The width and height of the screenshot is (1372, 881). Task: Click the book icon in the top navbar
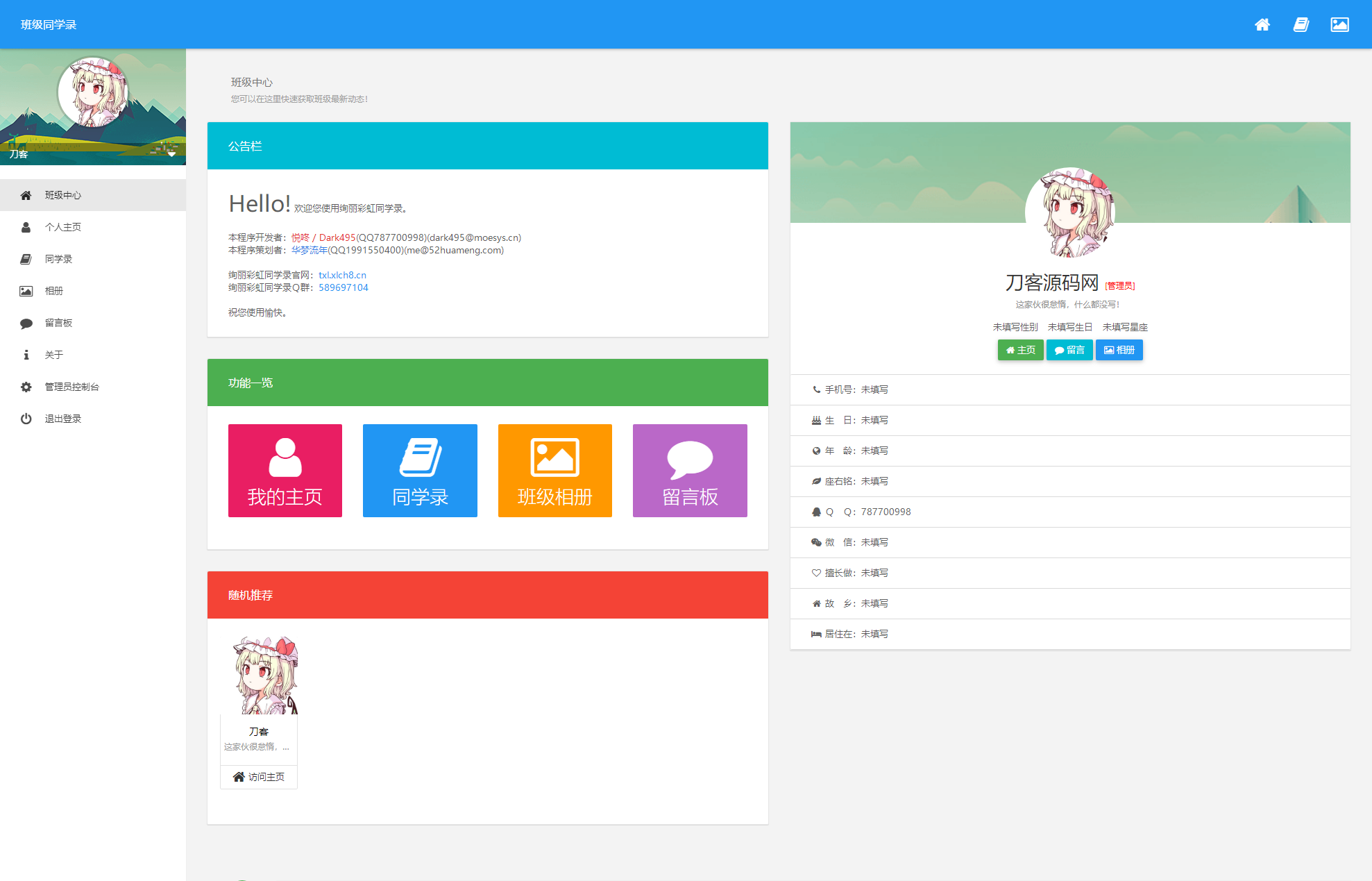tap(1301, 24)
